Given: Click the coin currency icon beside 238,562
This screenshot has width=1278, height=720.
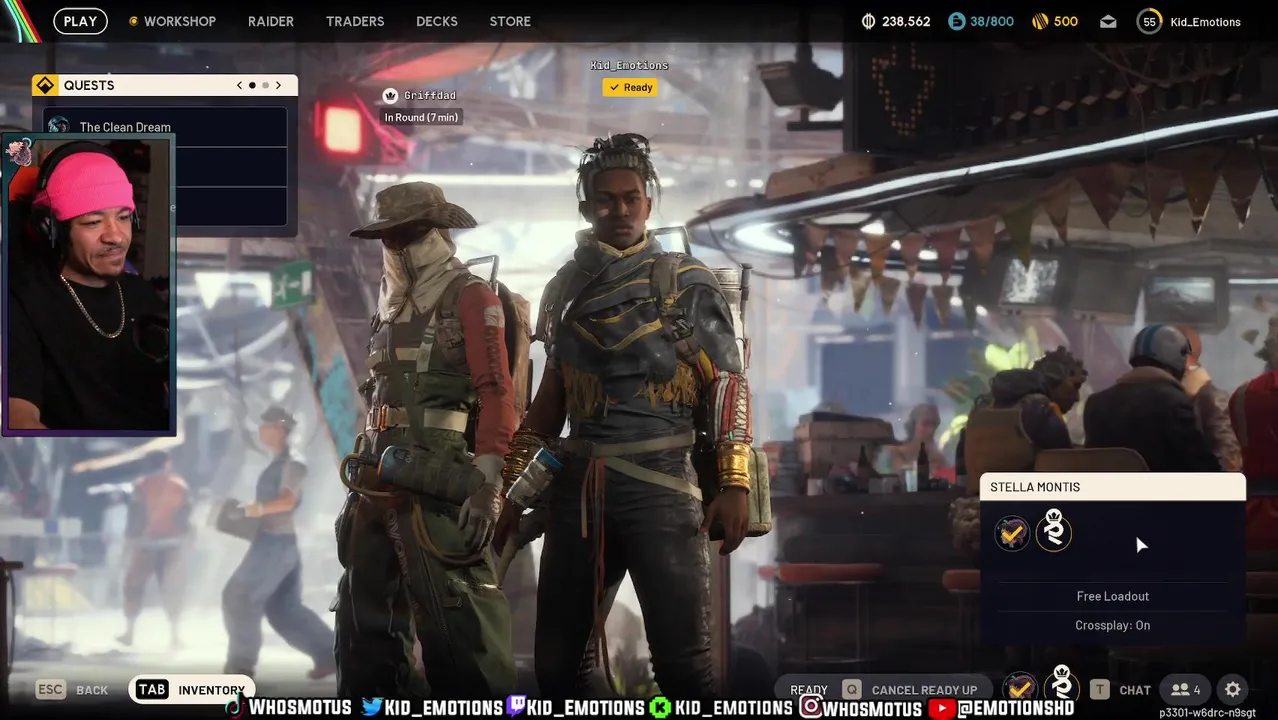Looking at the screenshot, I should click(868, 21).
